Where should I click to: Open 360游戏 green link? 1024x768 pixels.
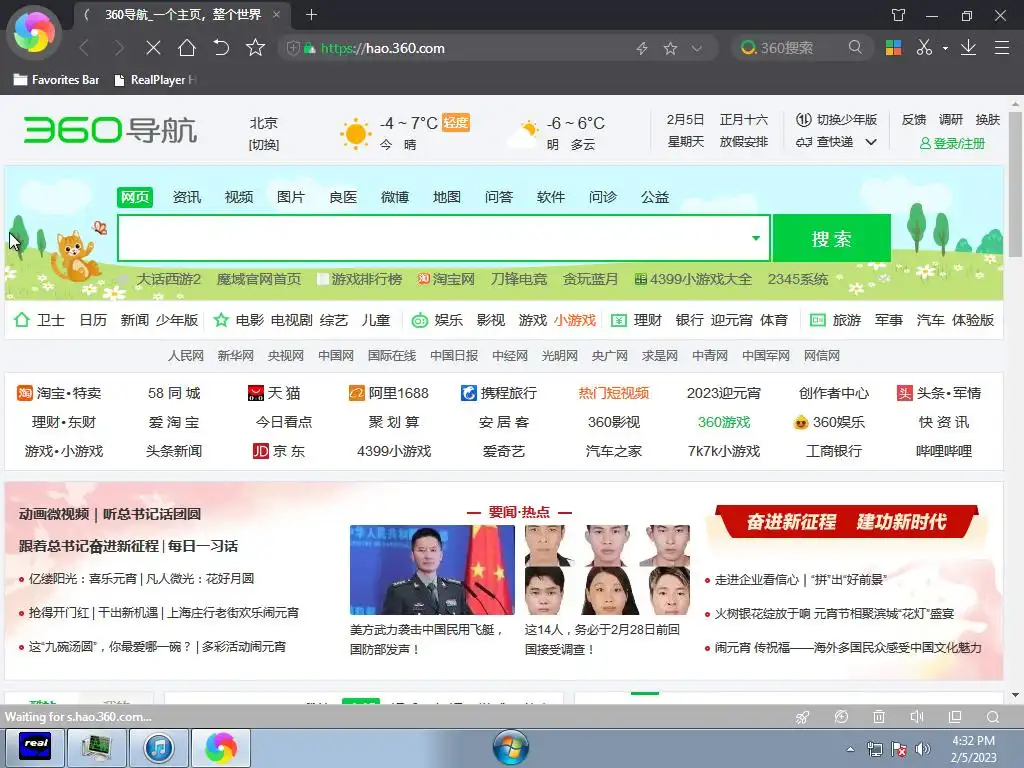click(724, 422)
